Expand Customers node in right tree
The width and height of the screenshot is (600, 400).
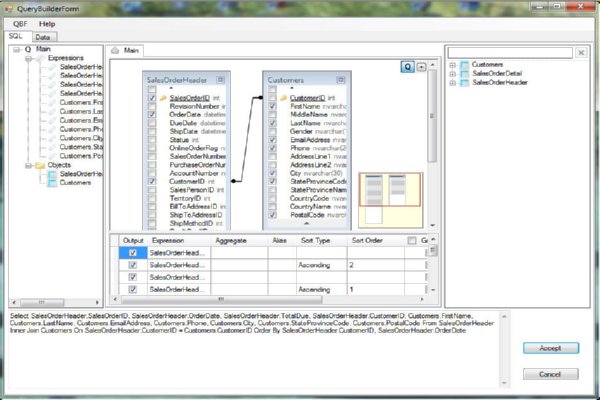coord(453,65)
